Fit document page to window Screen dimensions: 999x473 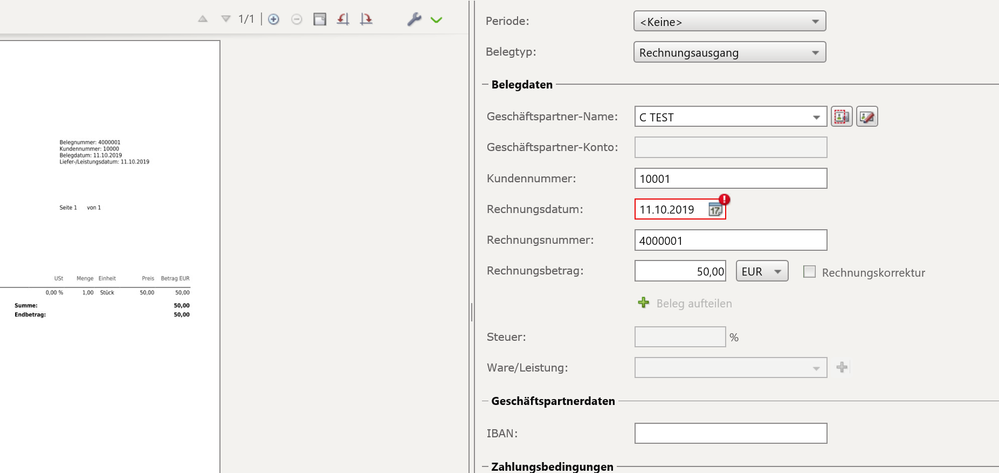pos(320,19)
